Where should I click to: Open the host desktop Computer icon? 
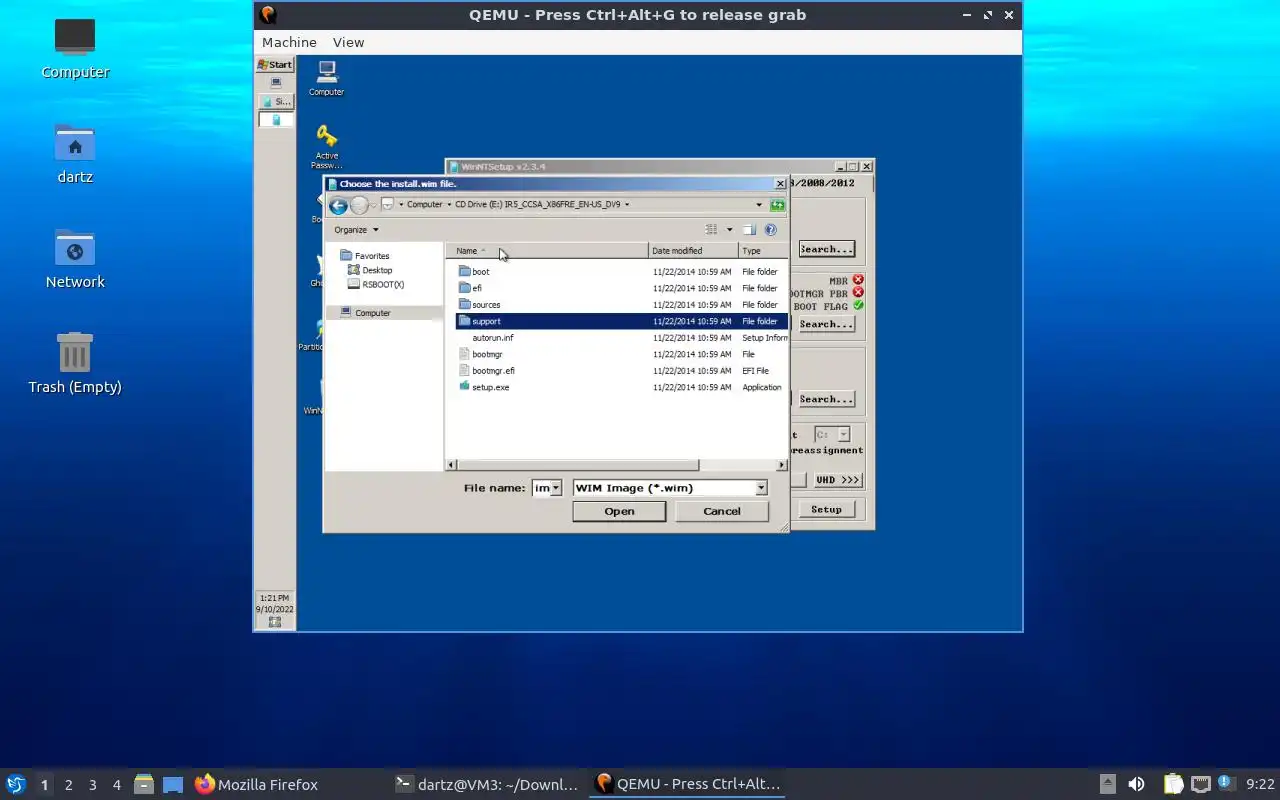click(75, 48)
